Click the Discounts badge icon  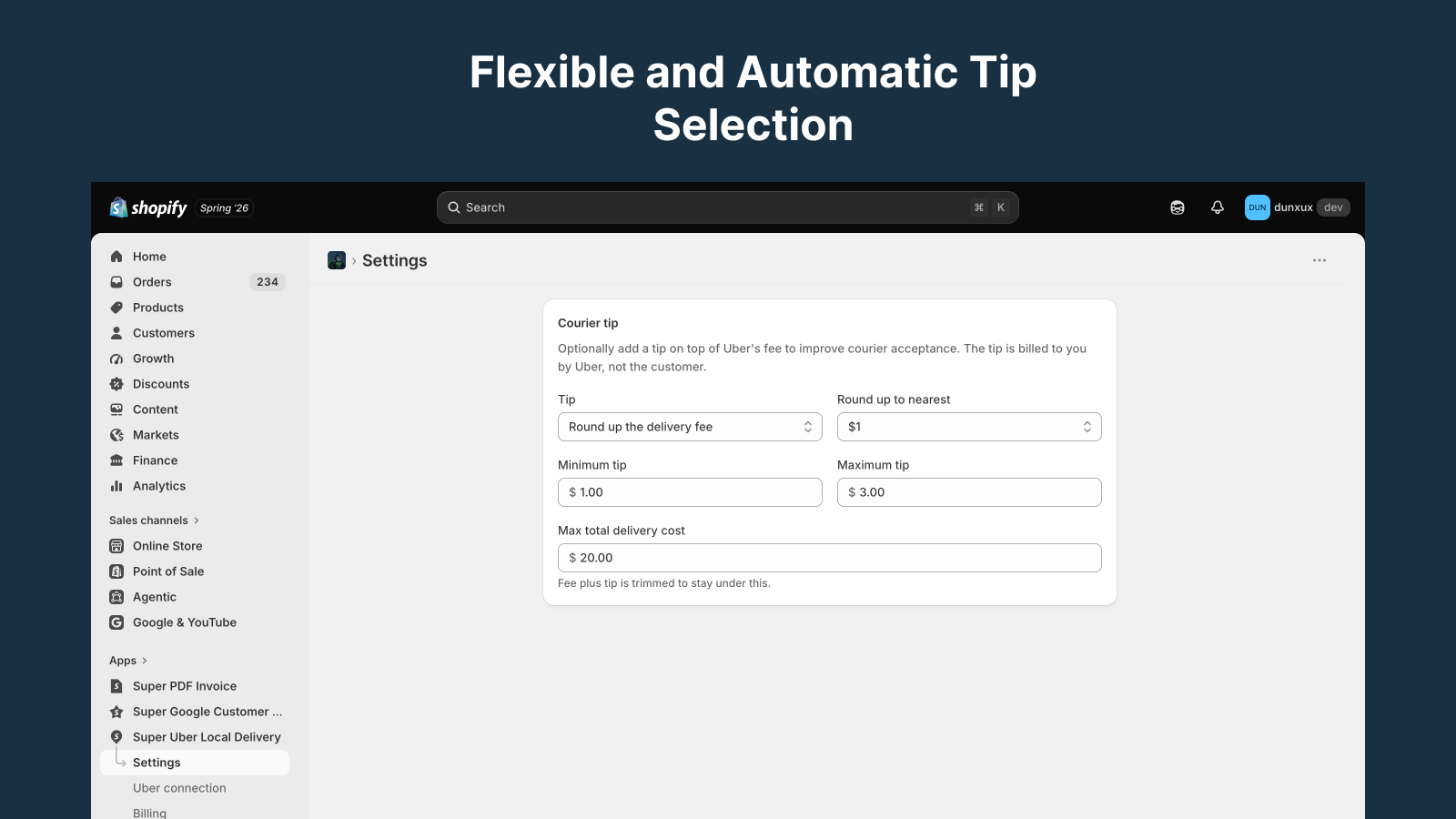116,384
